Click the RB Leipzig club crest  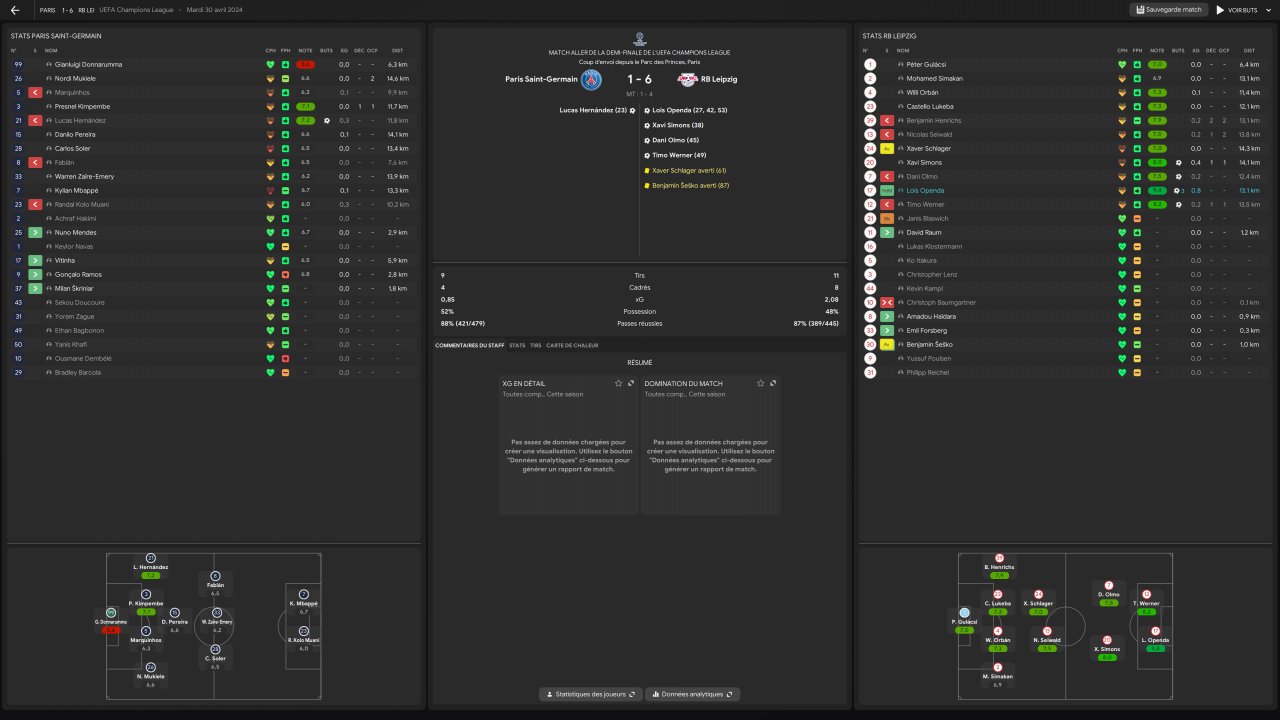(688, 79)
